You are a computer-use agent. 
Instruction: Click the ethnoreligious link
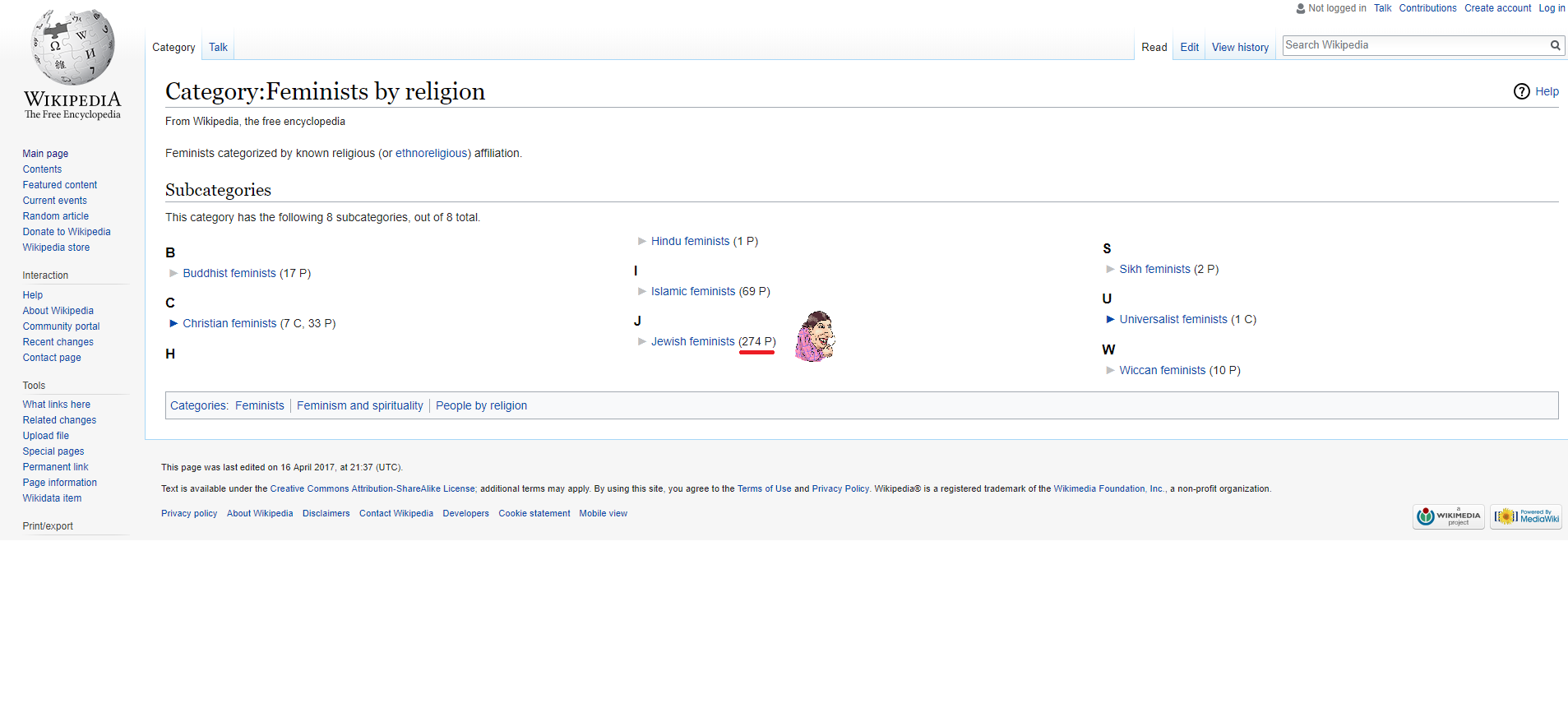tap(432, 153)
